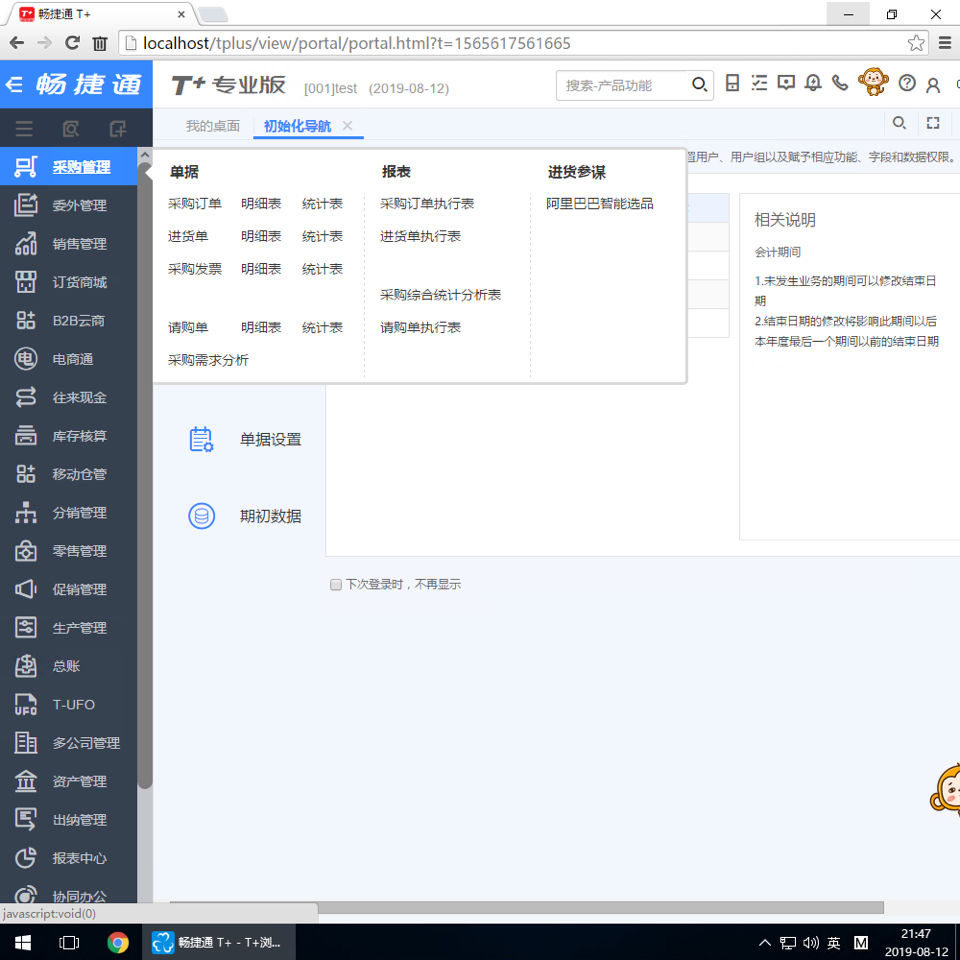The height and width of the screenshot is (960, 960).
Task: Click the phone support icon
Action: click(x=840, y=83)
